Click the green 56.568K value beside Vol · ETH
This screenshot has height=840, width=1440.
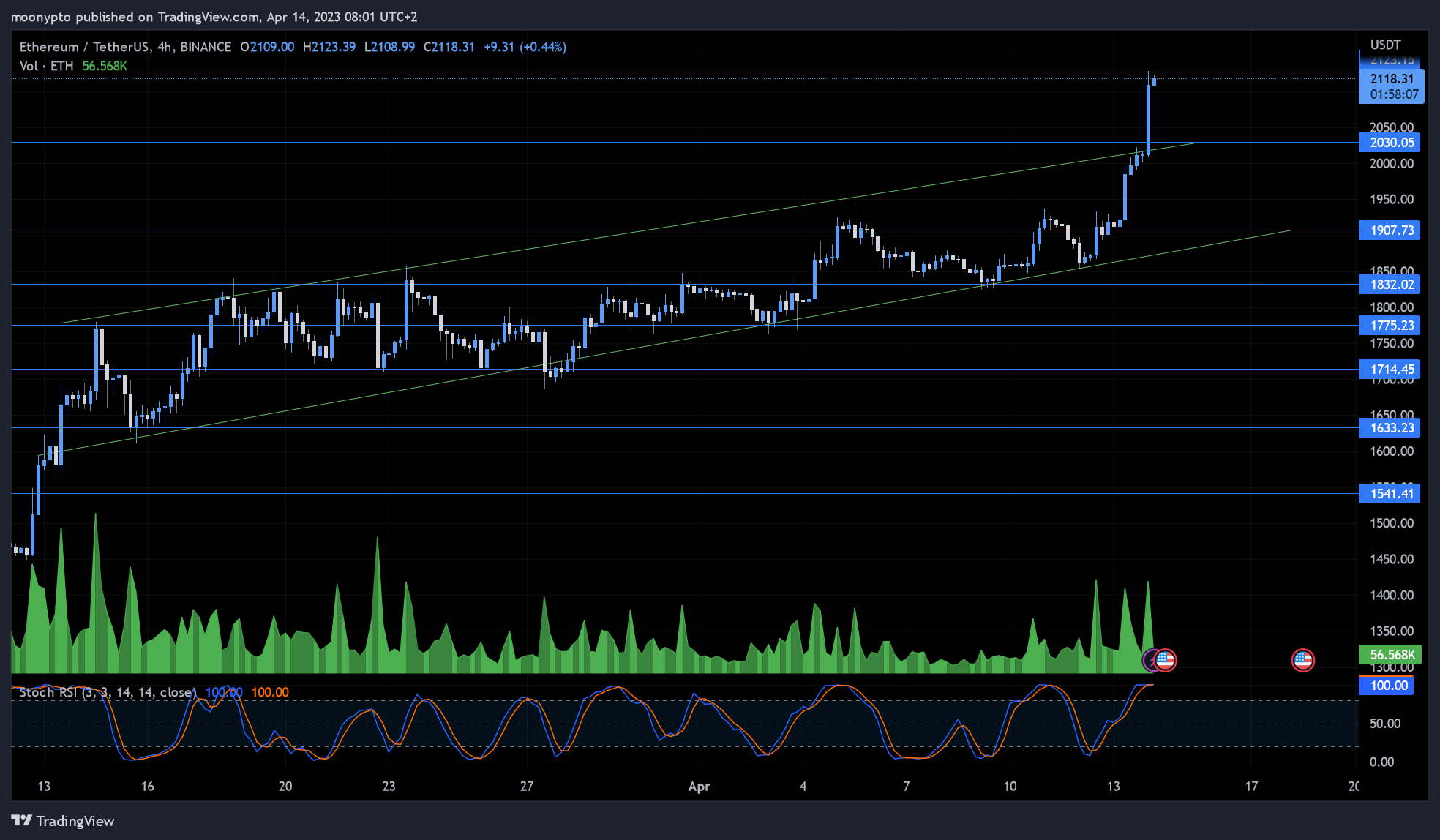pos(105,66)
